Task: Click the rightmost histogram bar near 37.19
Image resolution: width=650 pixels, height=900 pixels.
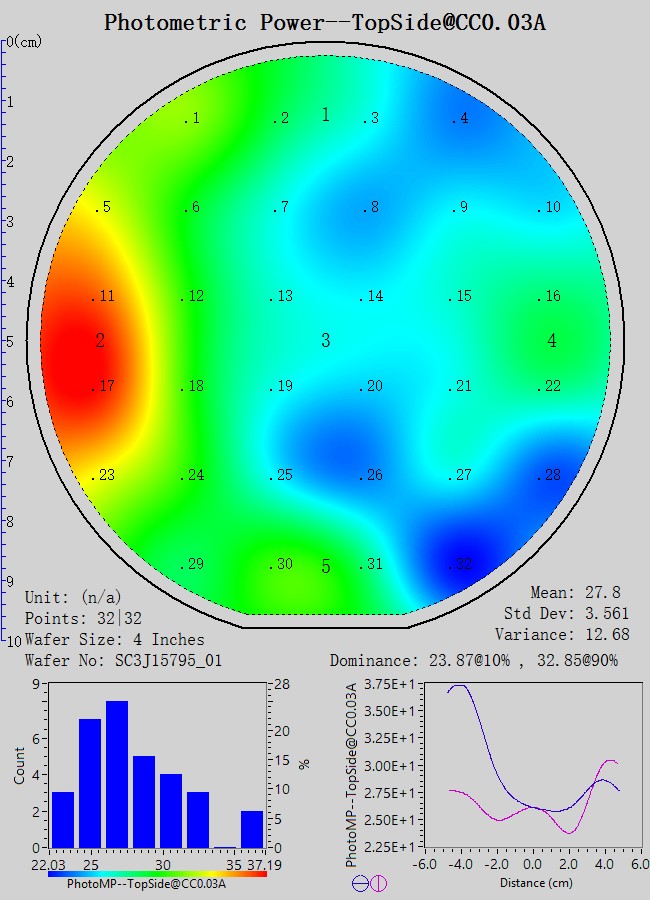Action: coord(252,829)
